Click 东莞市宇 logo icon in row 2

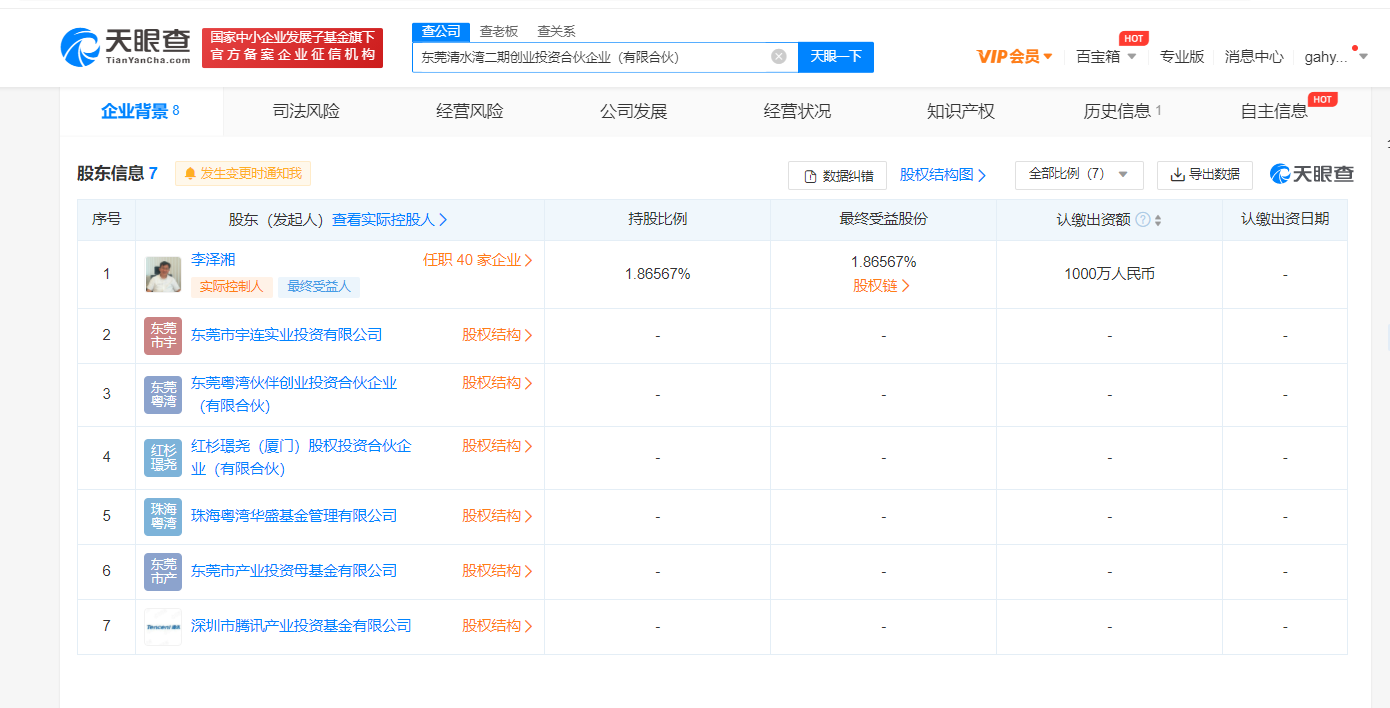point(163,336)
